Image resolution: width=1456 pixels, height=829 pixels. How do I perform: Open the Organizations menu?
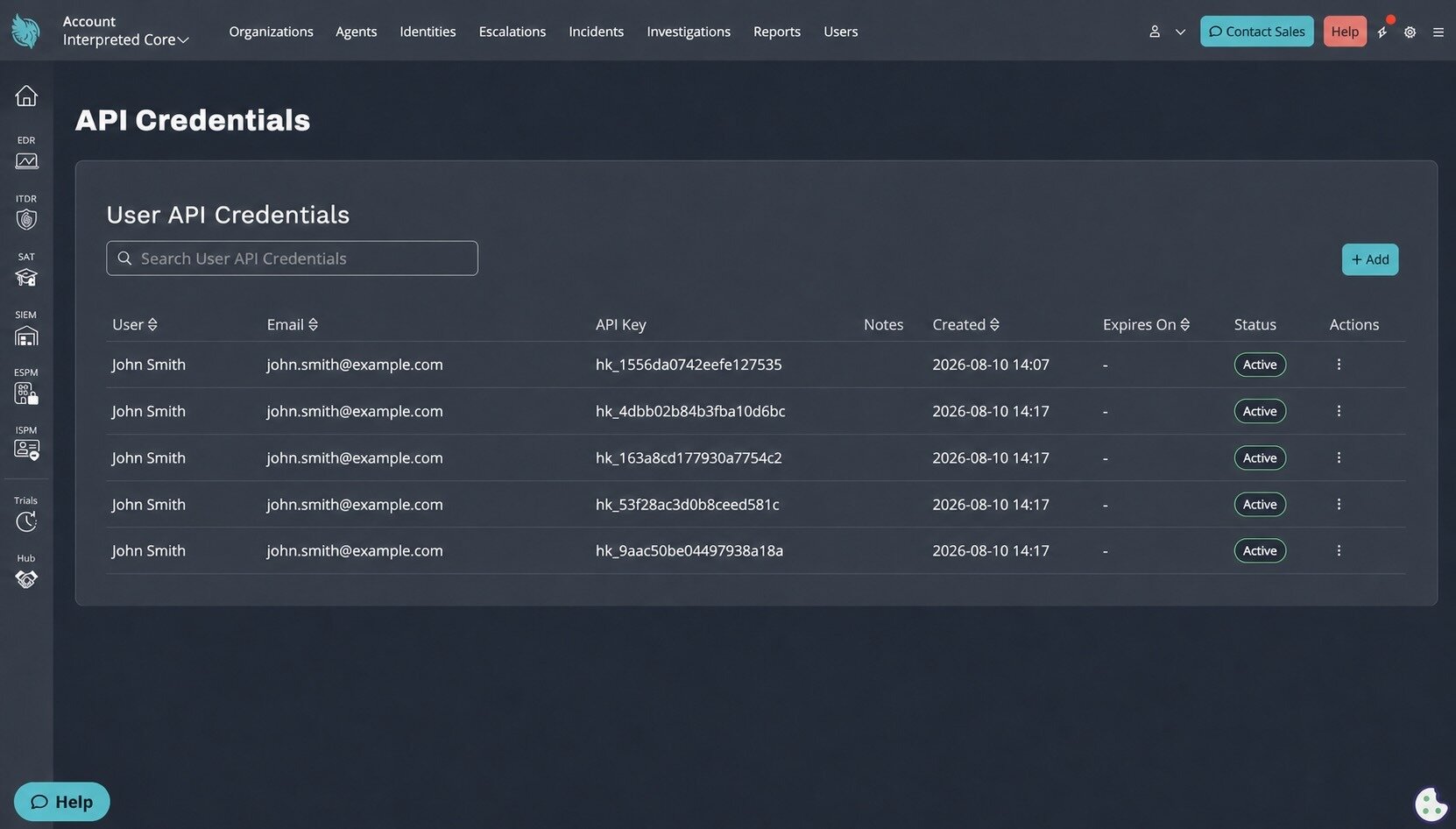pos(271,32)
